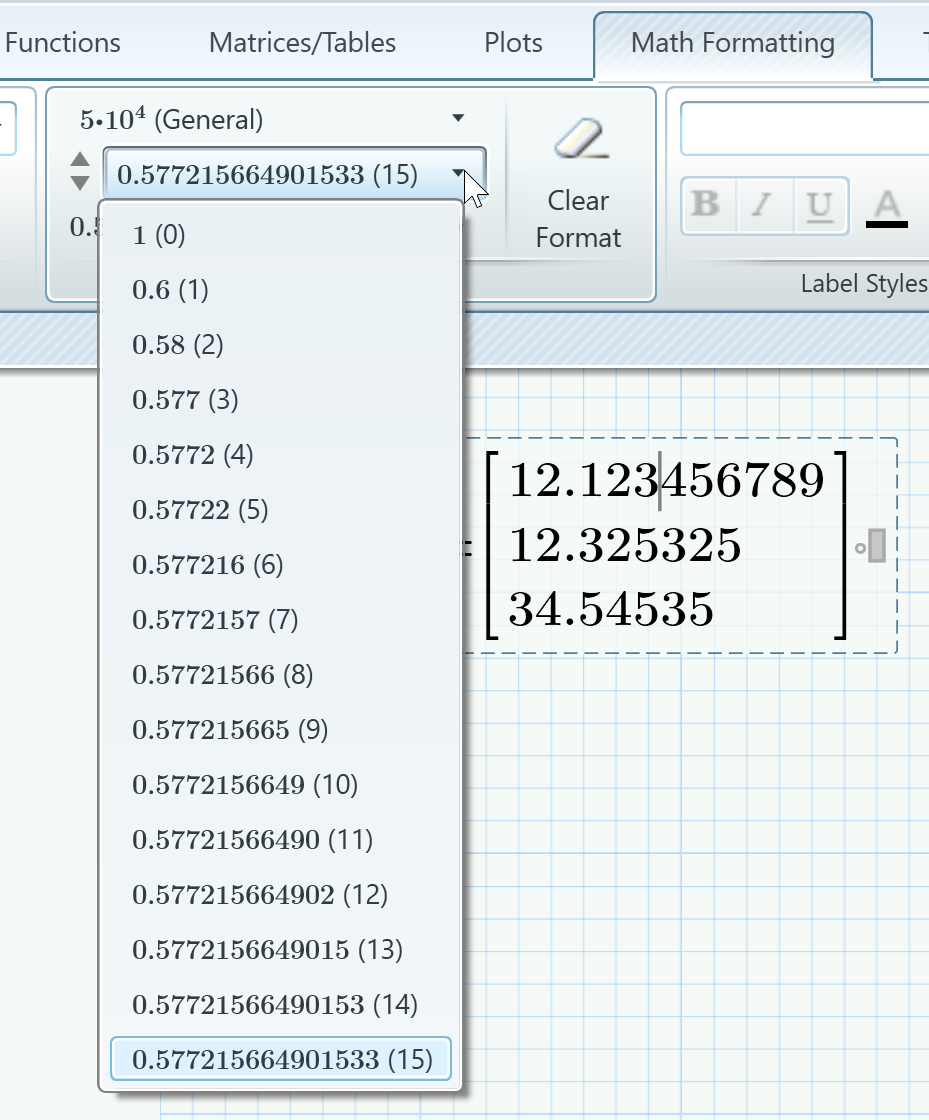This screenshot has width=929, height=1120.
Task: Open the font color control under Label Styles
Action: pos(886,206)
